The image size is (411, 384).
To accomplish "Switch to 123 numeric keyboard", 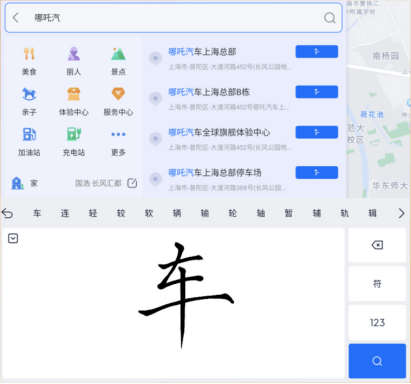I will click(x=377, y=322).
